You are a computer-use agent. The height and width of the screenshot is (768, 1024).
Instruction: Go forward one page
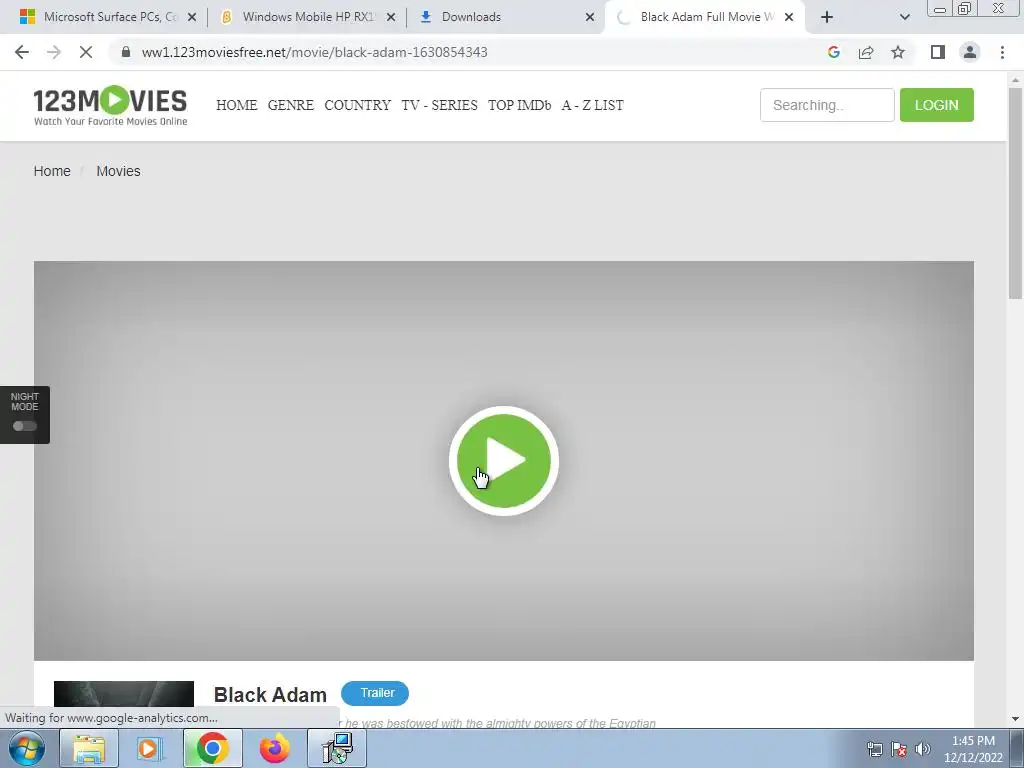[54, 52]
